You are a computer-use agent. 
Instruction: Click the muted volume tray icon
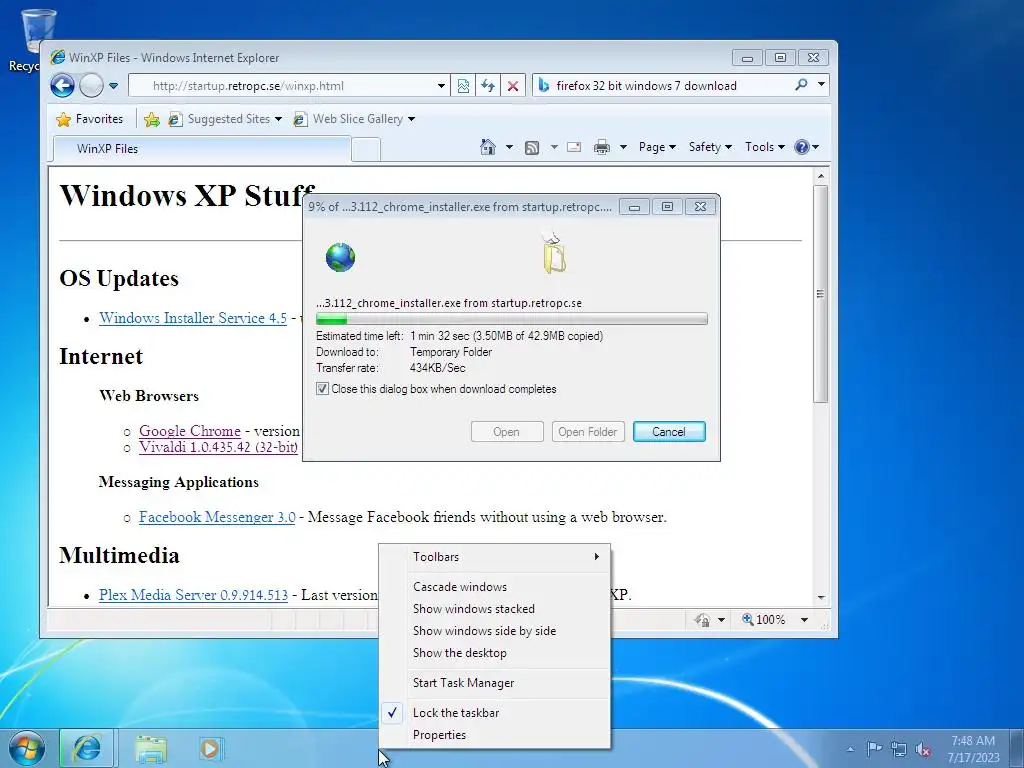pos(923,749)
